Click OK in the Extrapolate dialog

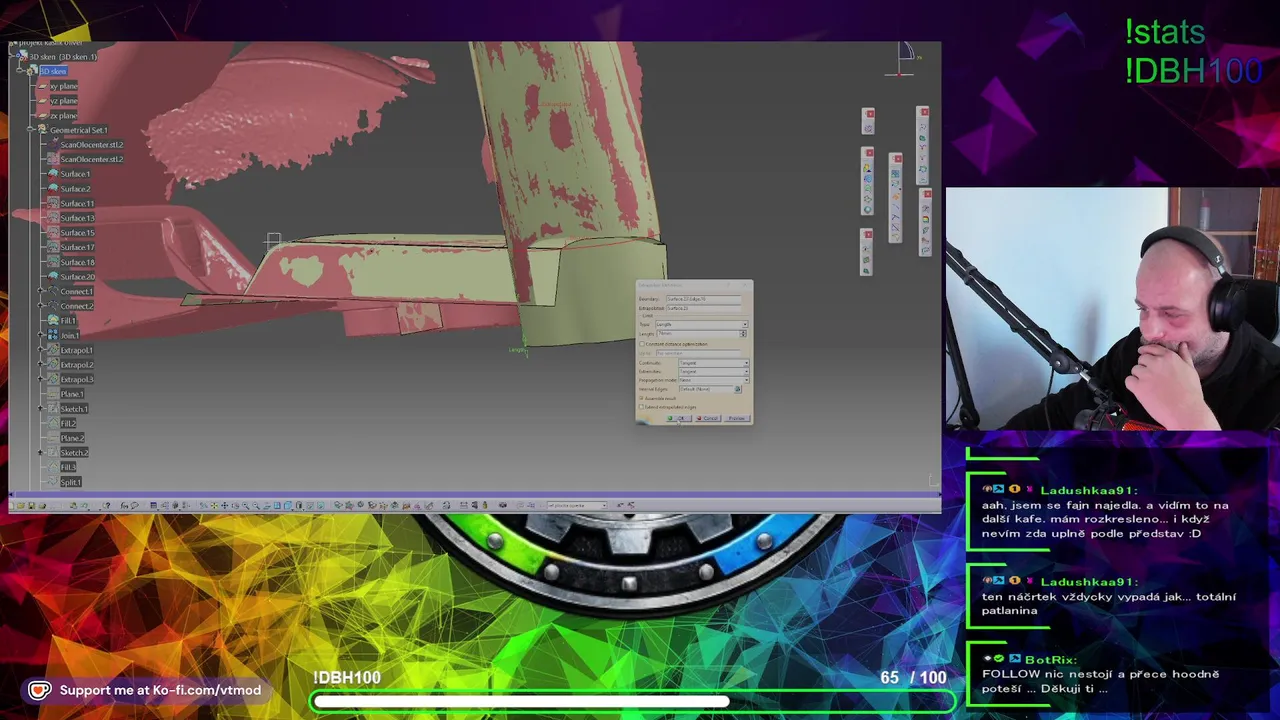click(x=679, y=418)
